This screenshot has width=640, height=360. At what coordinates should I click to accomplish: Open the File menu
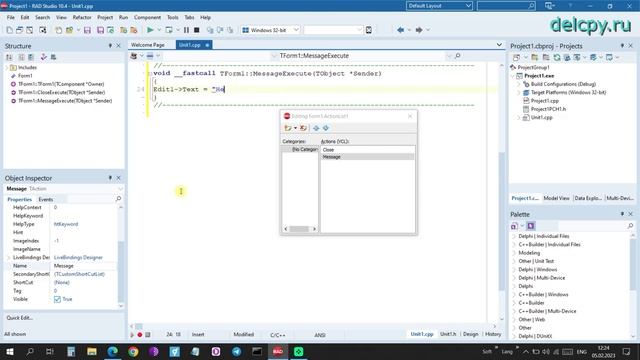coord(11,18)
